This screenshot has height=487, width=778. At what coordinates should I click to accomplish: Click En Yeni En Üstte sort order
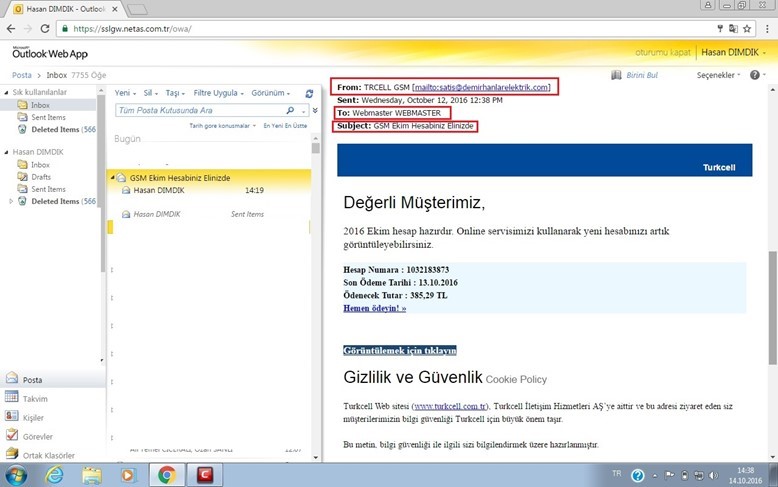[285, 125]
